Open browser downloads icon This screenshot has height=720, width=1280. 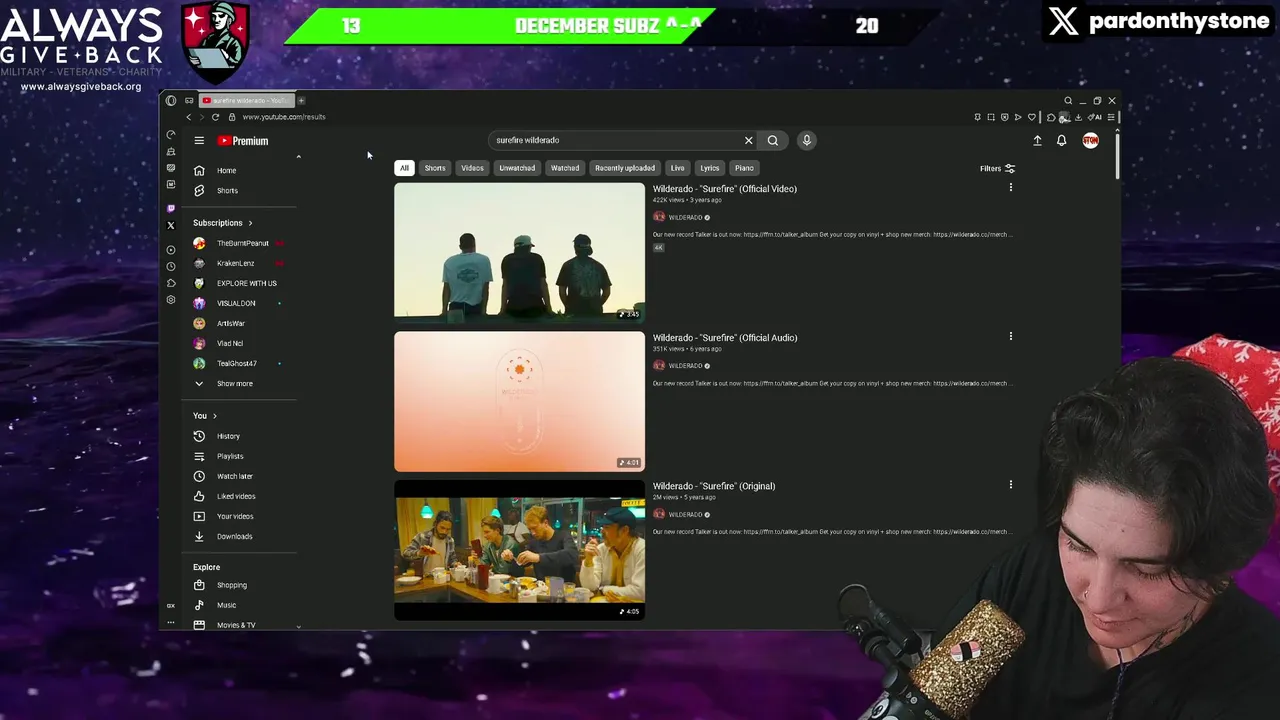pyautogui.click(x=1078, y=117)
